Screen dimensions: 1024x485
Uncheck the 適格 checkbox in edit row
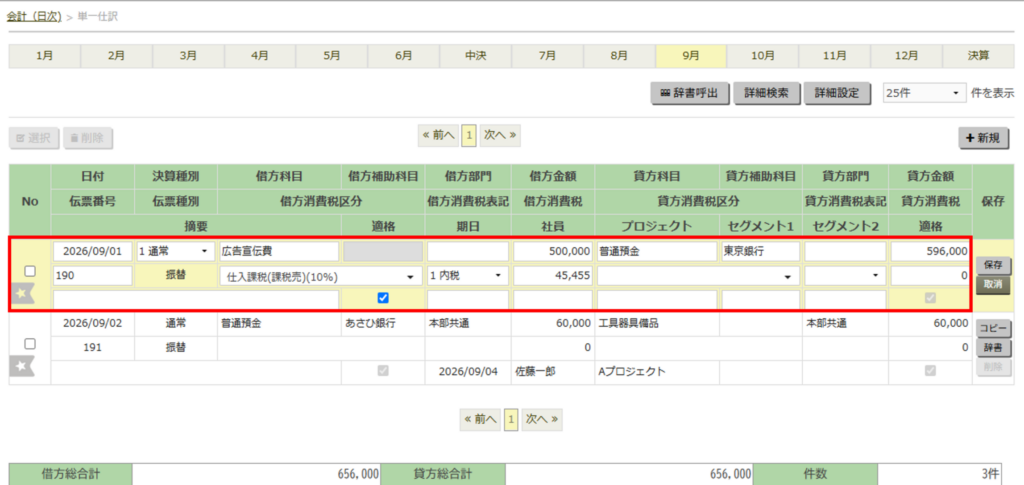[x=383, y=298]
